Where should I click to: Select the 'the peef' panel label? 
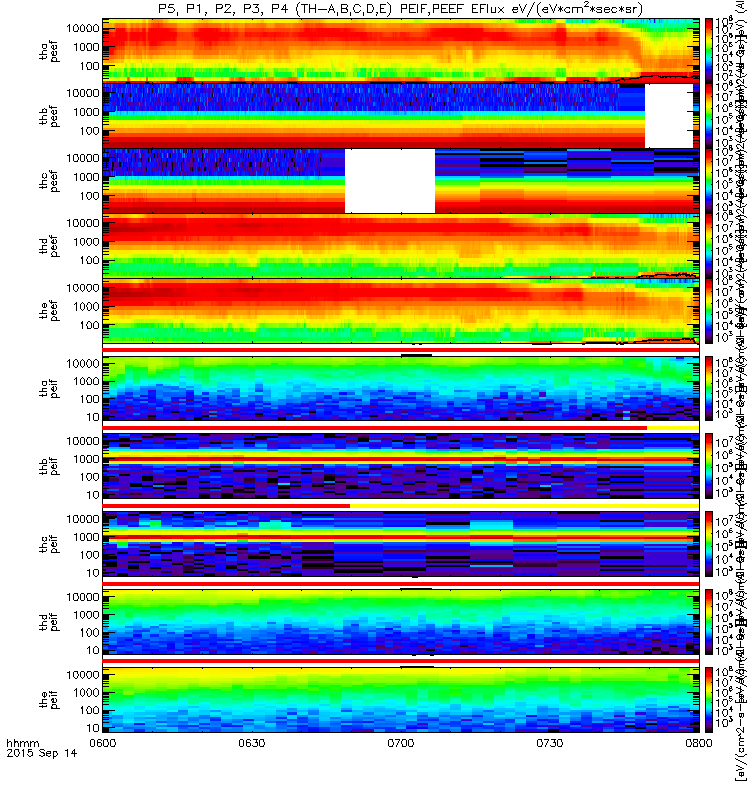pyautogui.click(x=49, y=310)
